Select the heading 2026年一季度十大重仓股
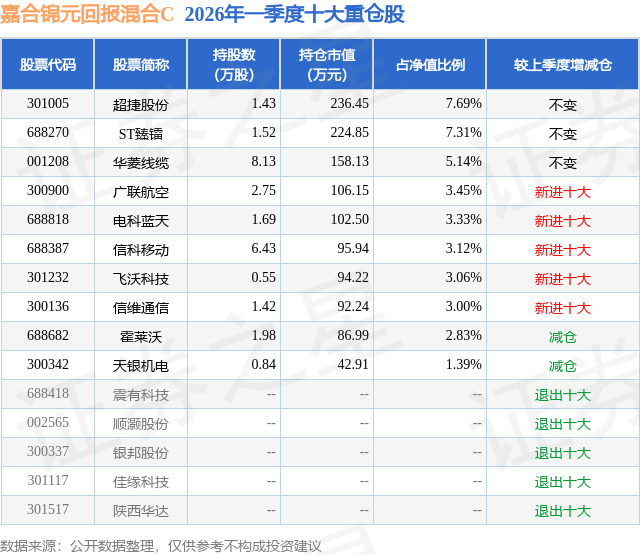 [x=295, y=14]
